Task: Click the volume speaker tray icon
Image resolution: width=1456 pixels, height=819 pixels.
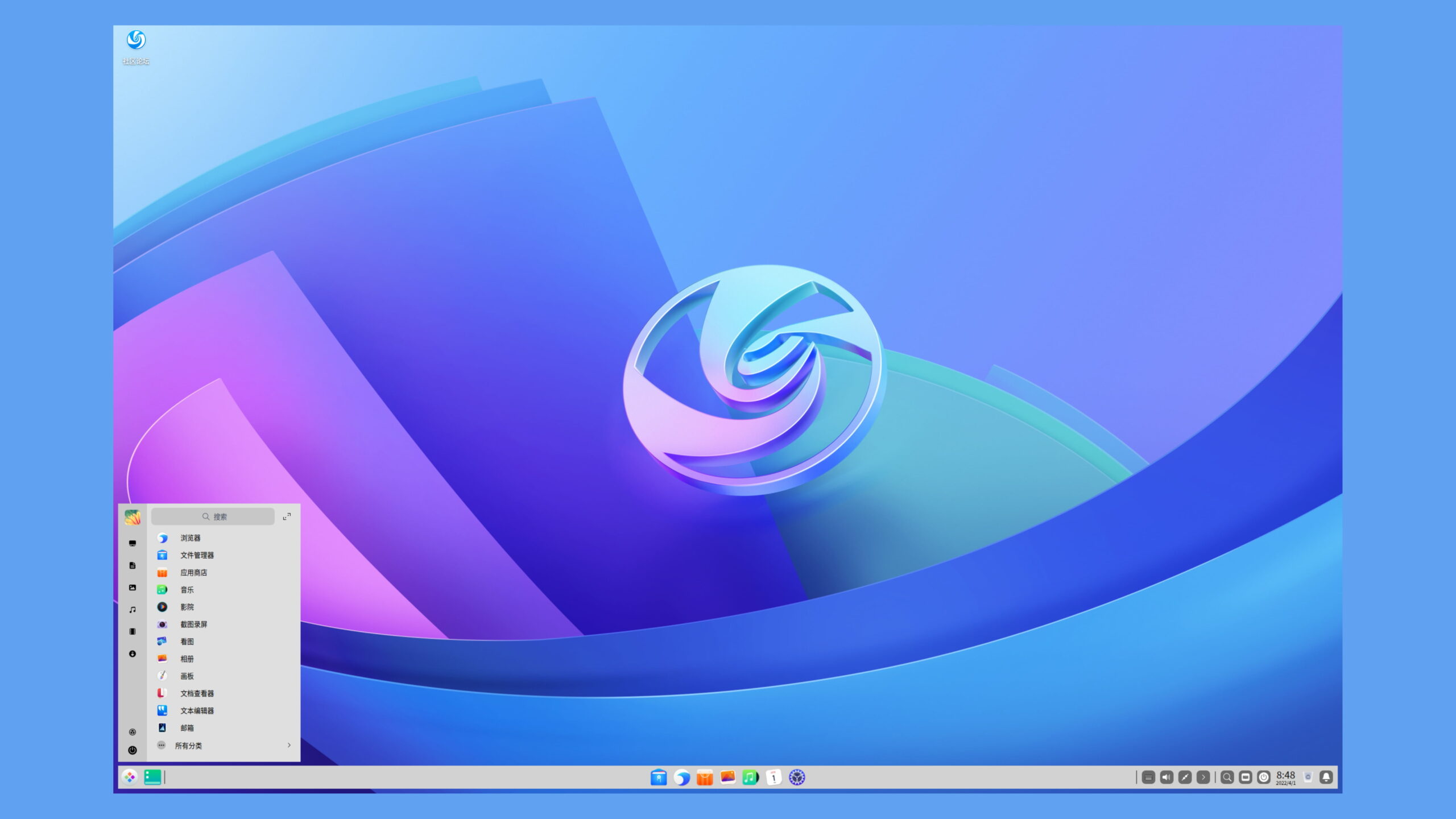Action: coord(1167,777)
